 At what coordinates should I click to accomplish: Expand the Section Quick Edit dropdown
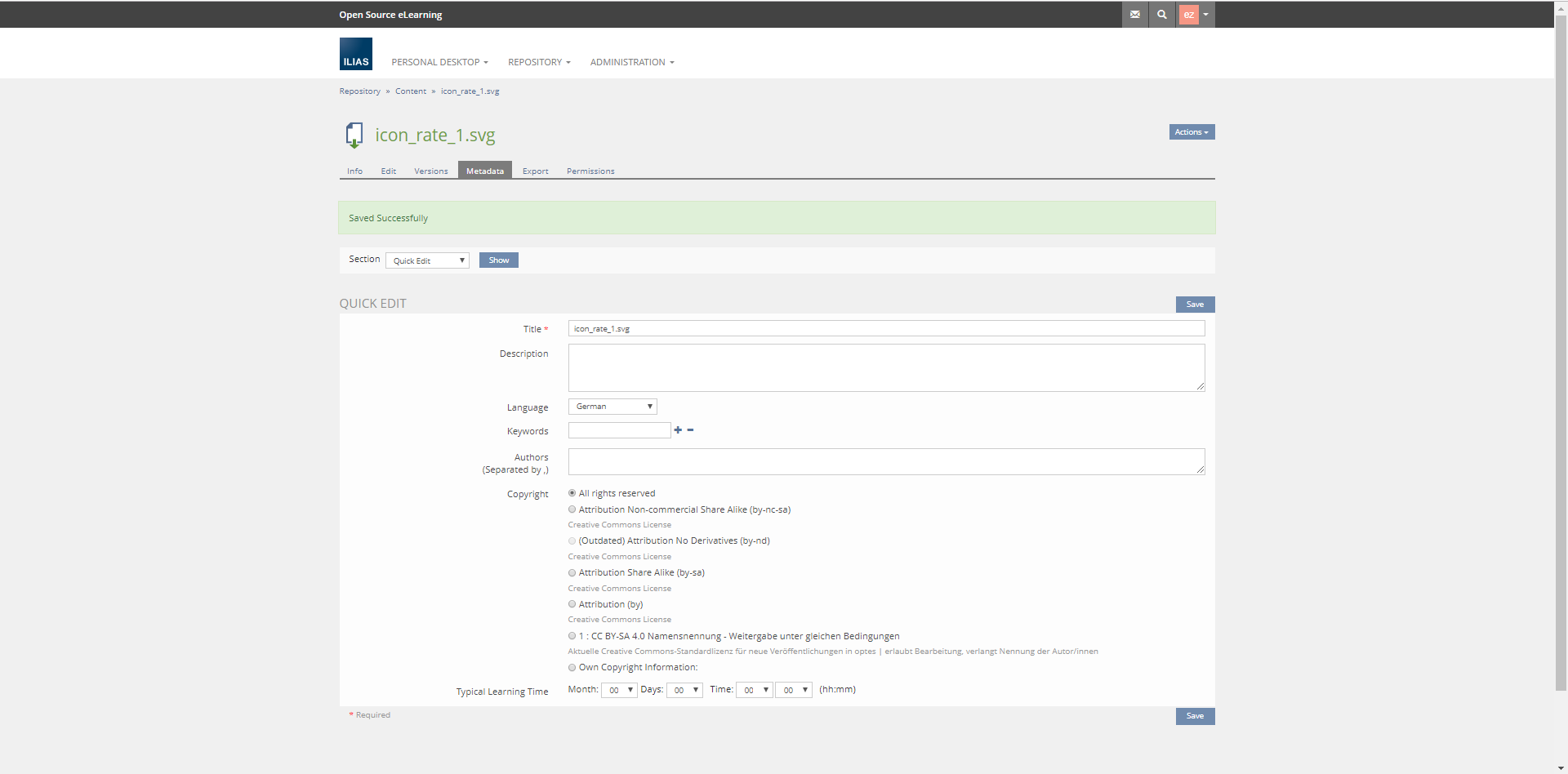click(427, 260)
